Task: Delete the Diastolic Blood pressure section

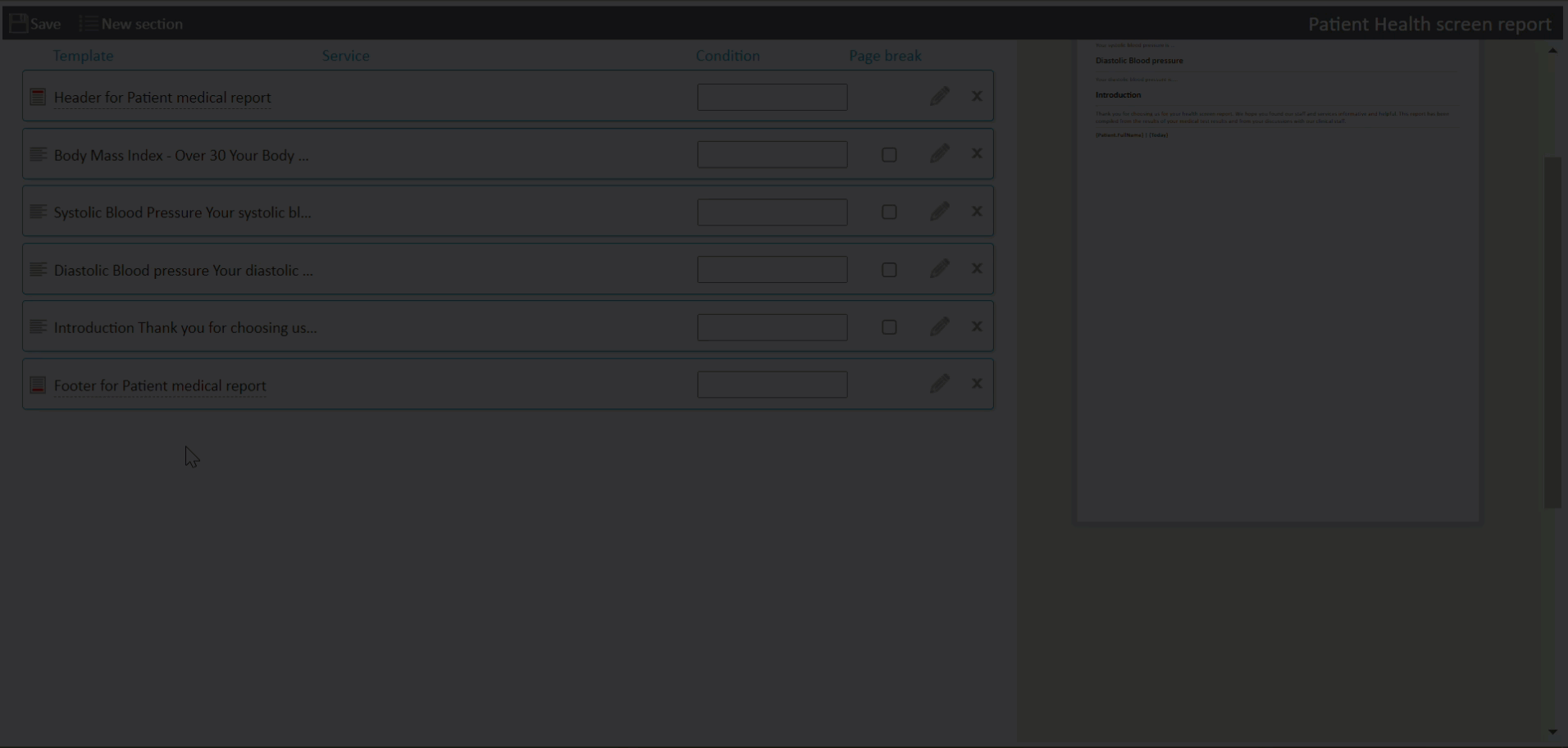Action: [x=977, y=269]
